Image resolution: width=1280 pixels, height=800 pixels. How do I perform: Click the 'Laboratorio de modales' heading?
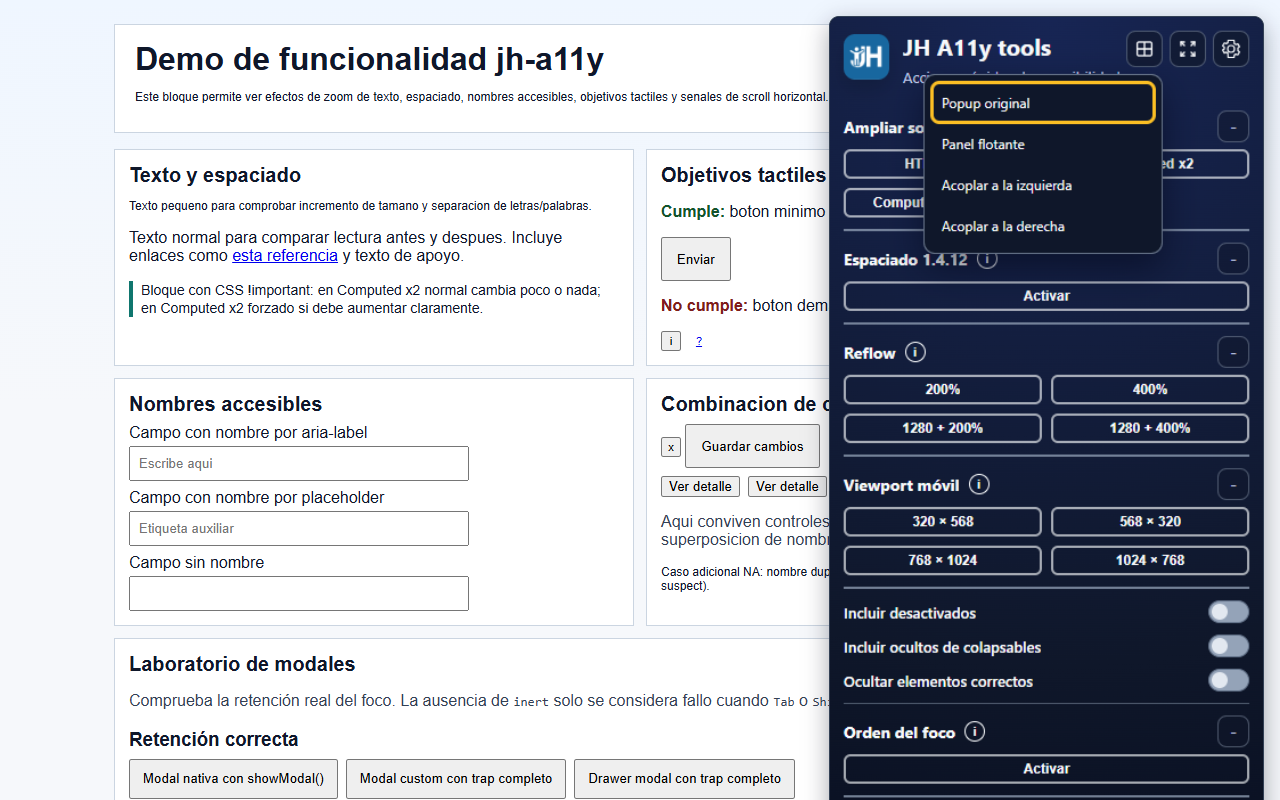(242, 664)
